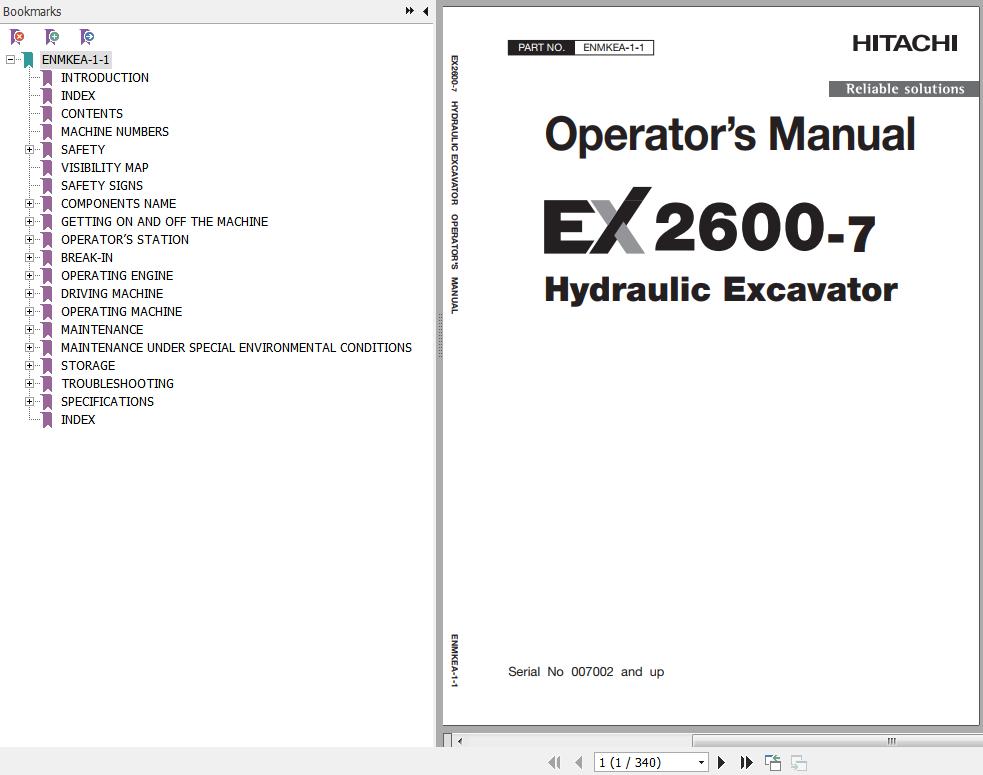Expand the STORAGE bookmark

29,366
